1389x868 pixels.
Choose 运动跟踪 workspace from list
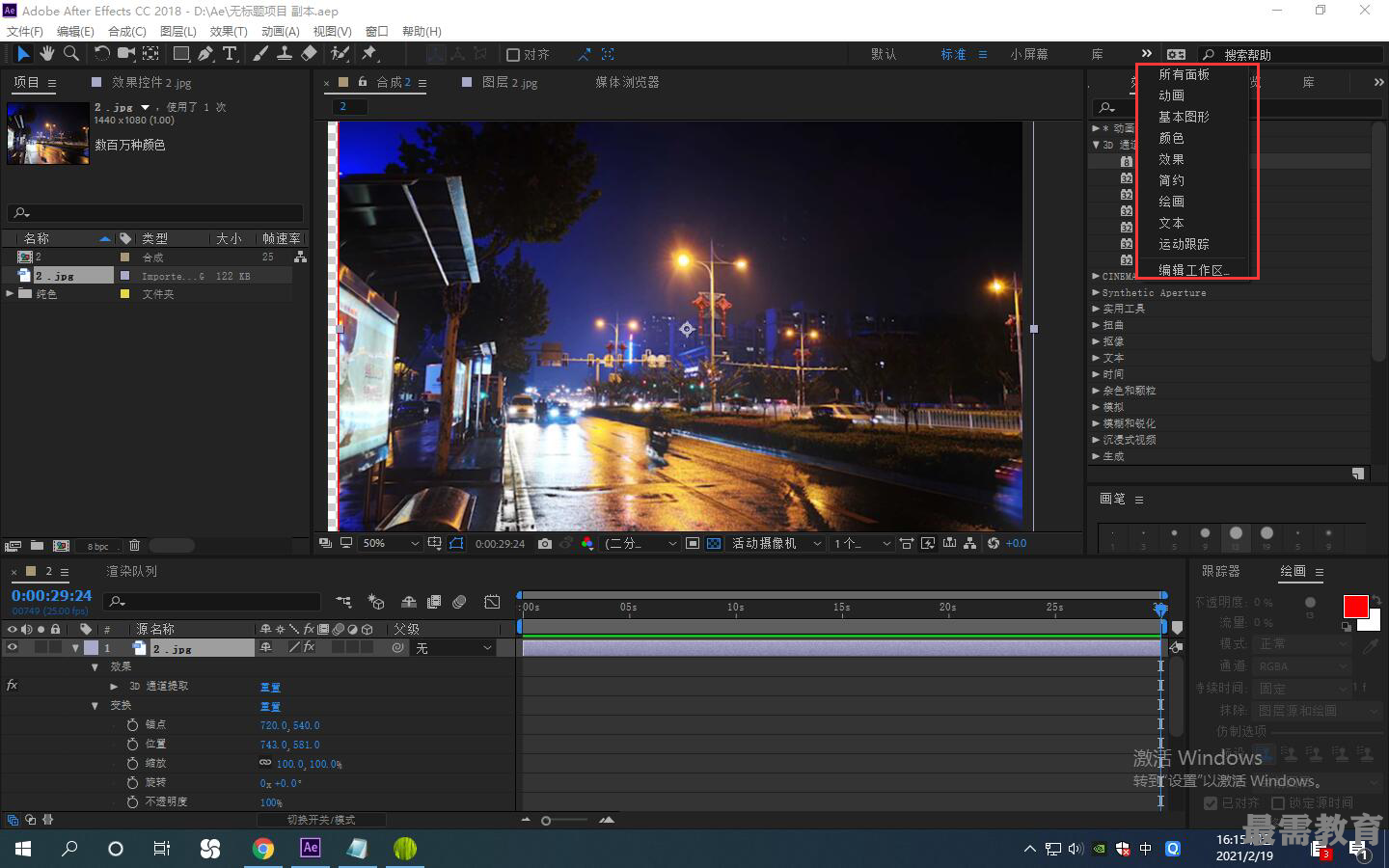(1184, 244)
